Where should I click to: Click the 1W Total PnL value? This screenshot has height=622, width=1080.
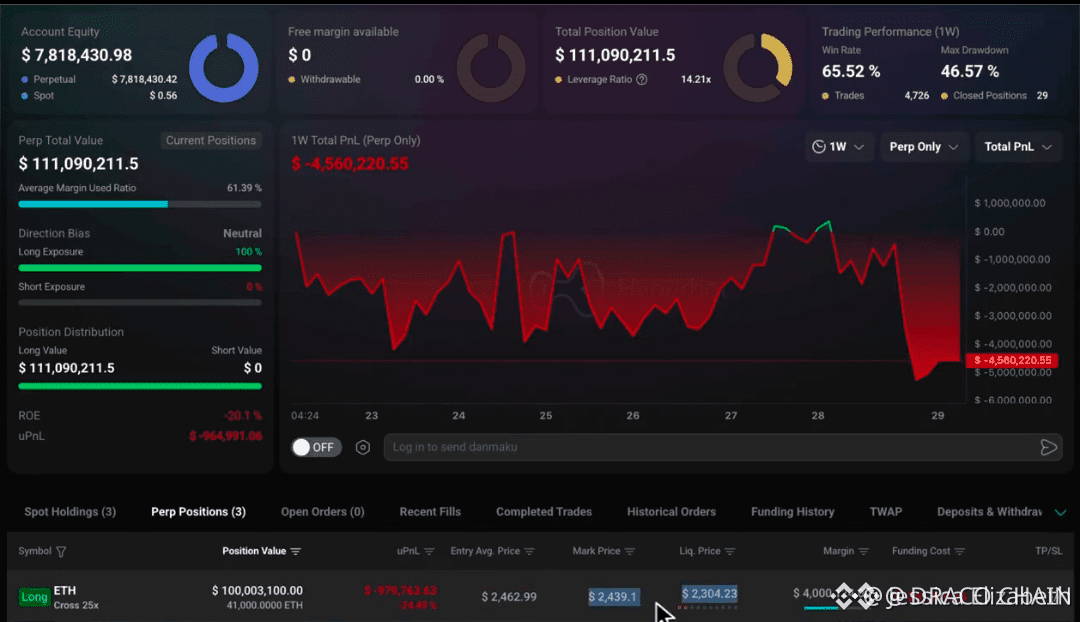[350, 164]
